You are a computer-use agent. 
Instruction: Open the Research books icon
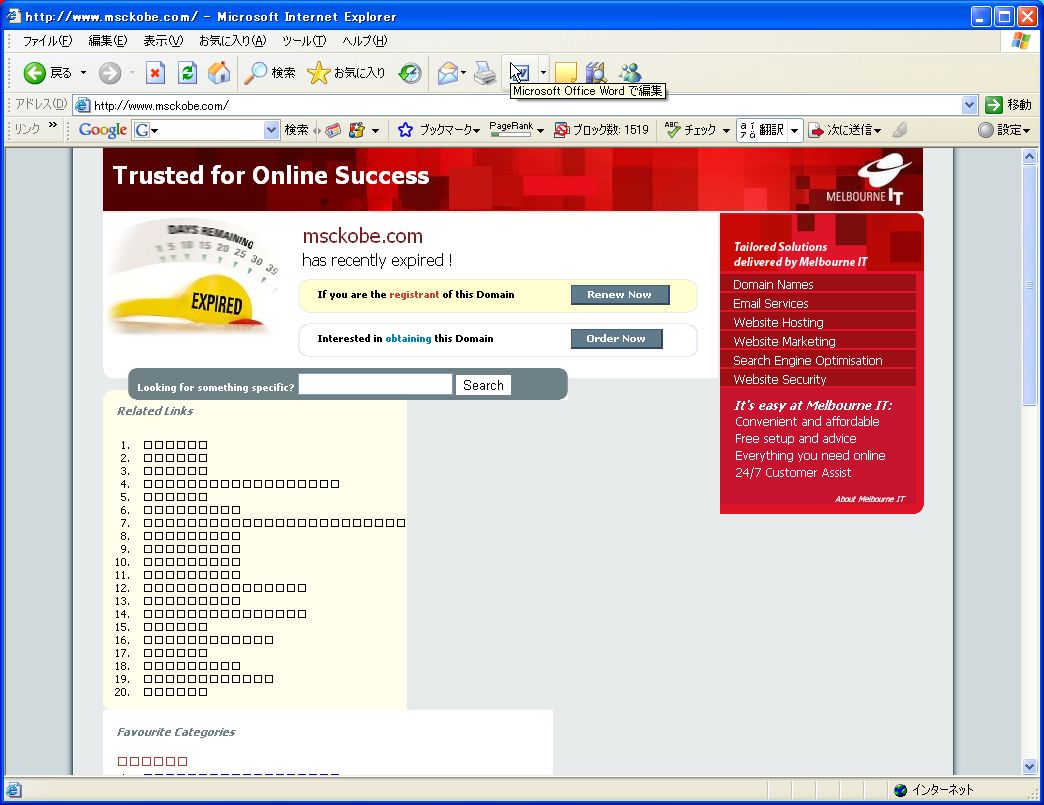(x=596, y=72)
